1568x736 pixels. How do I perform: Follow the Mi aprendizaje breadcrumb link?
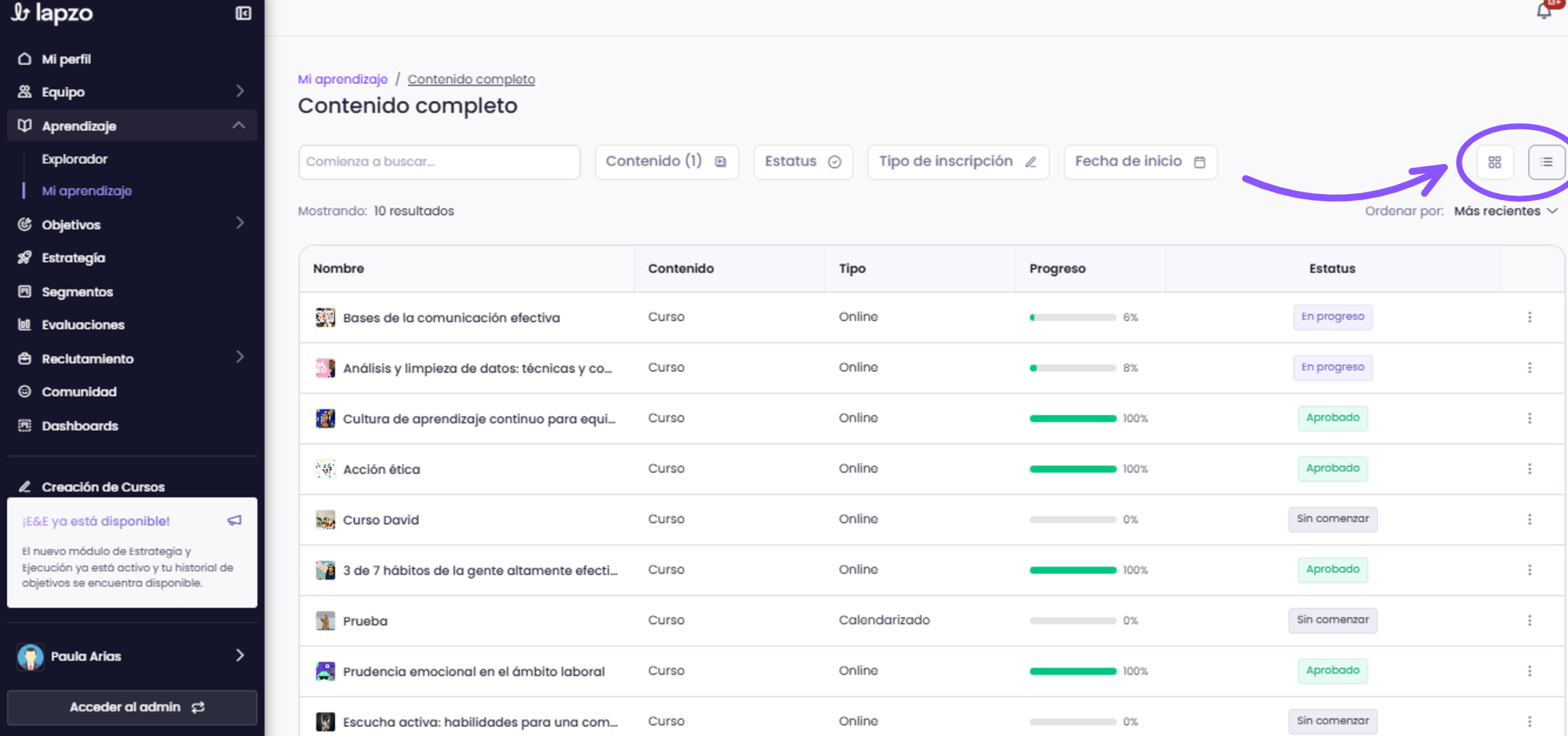point(343,79)
